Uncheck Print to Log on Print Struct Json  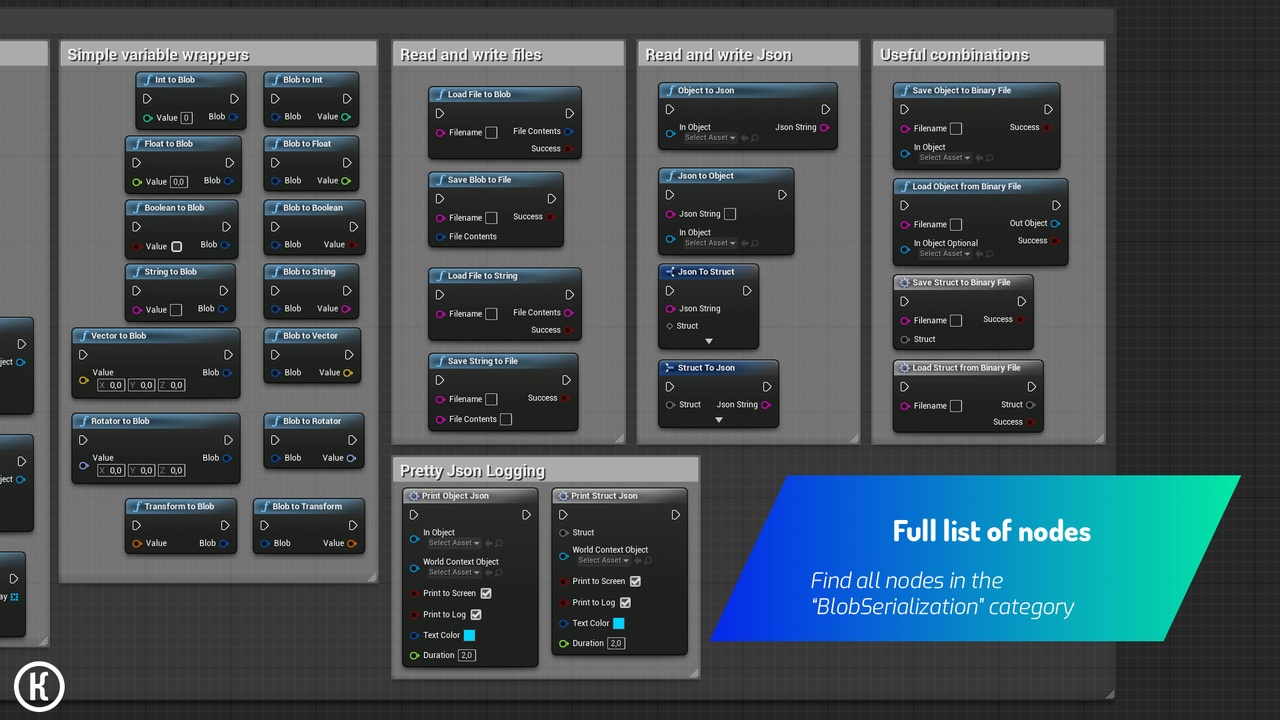625,602
